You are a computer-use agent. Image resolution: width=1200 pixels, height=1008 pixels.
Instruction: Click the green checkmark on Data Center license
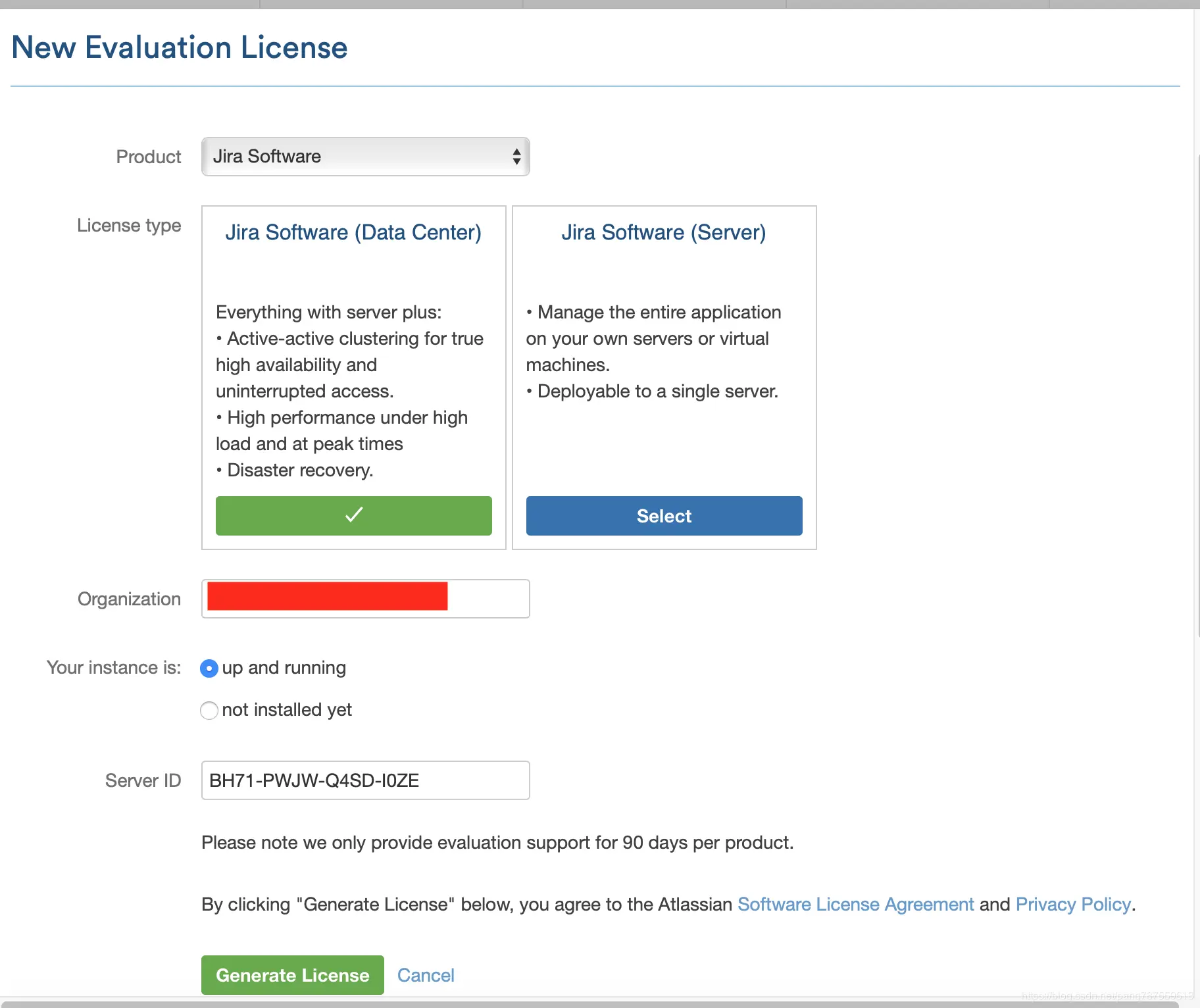coord(353,515)
